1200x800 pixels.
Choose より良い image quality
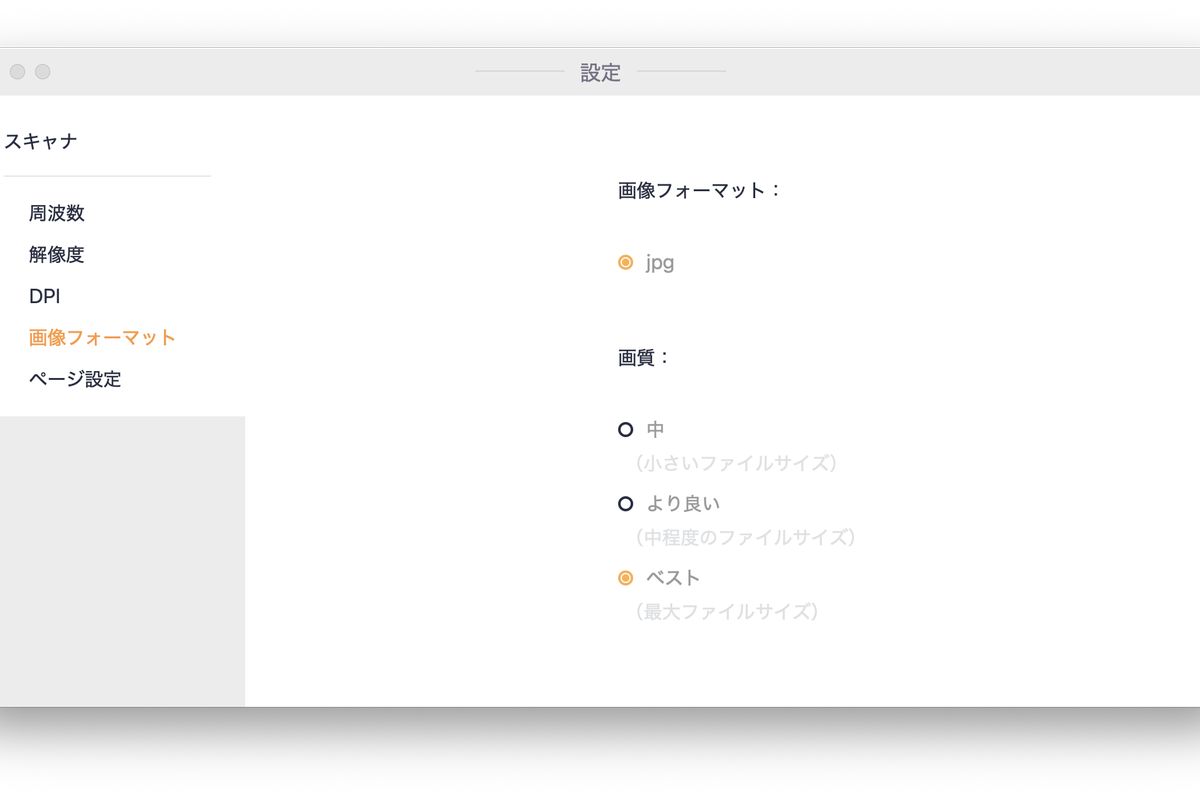pyautogui.click(x=688, y=503)
